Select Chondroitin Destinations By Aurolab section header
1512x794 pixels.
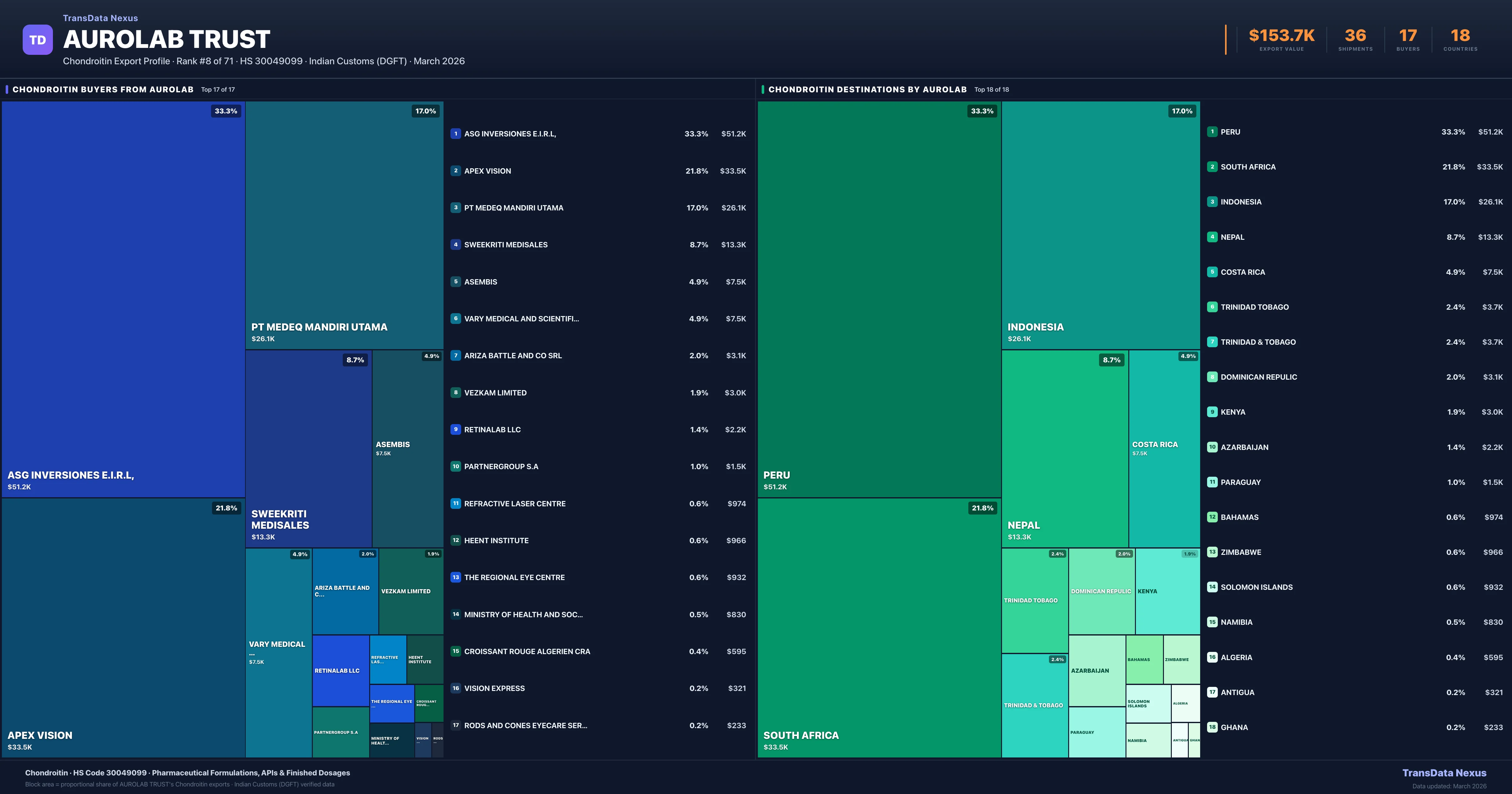click(867, 89)
